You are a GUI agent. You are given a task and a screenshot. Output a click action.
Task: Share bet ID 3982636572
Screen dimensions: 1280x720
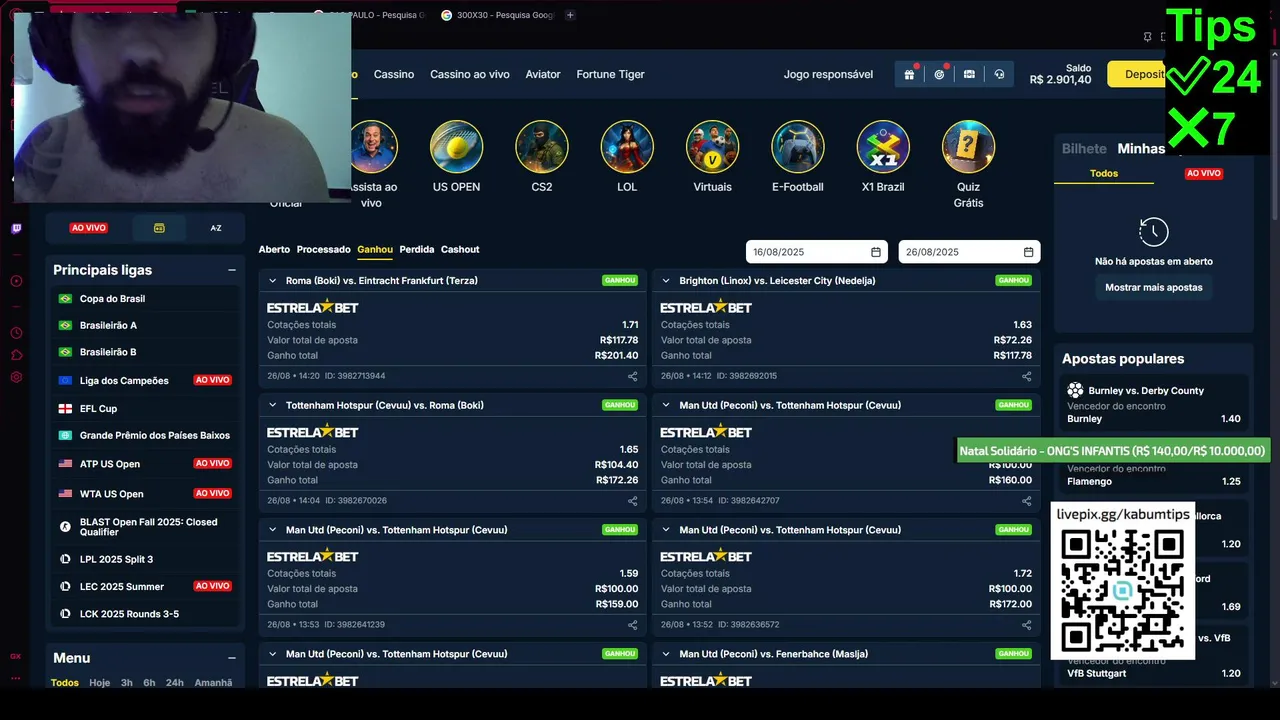tap(1026, 624)
